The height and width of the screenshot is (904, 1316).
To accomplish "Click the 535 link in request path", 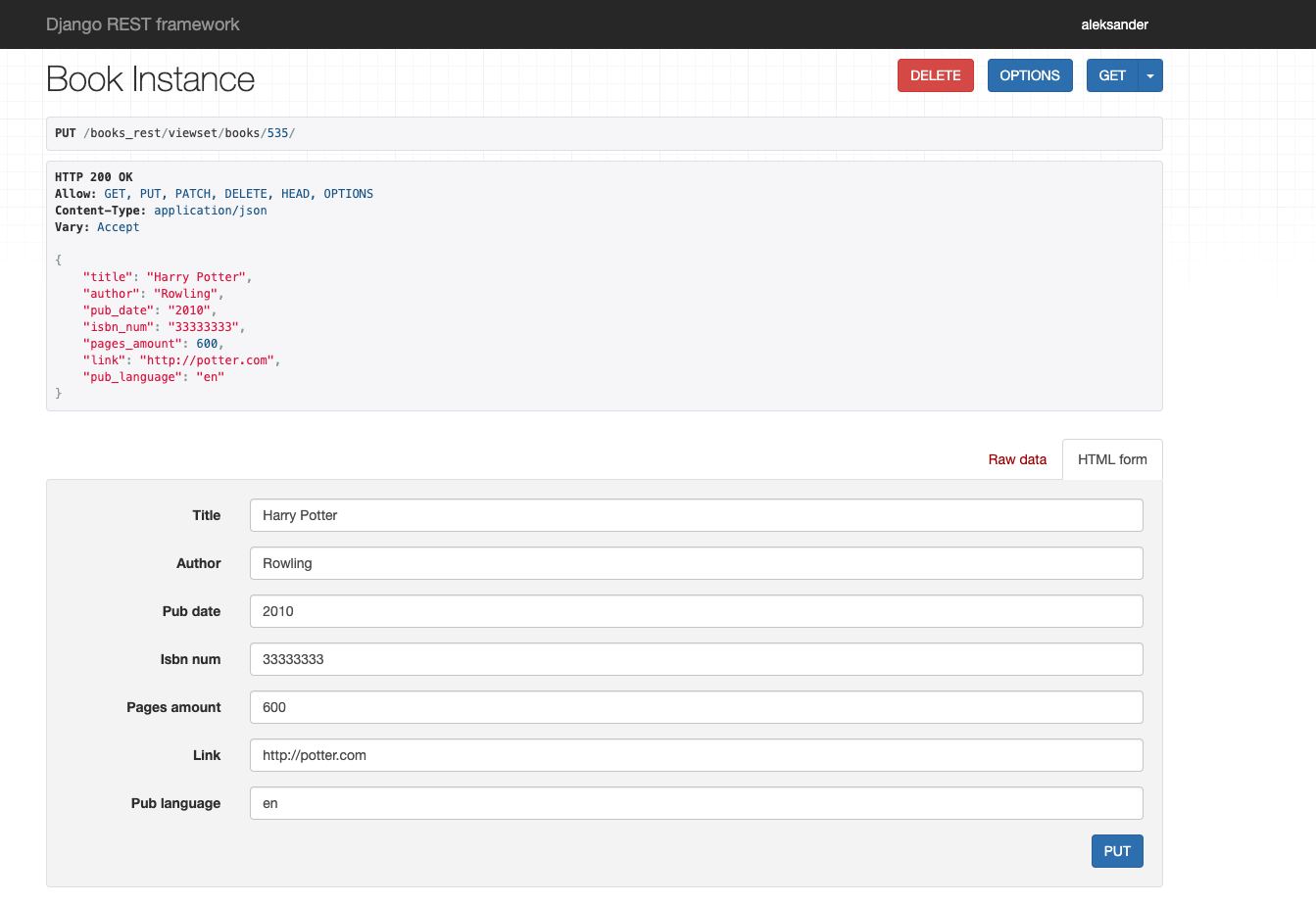I will pos(278,133).
